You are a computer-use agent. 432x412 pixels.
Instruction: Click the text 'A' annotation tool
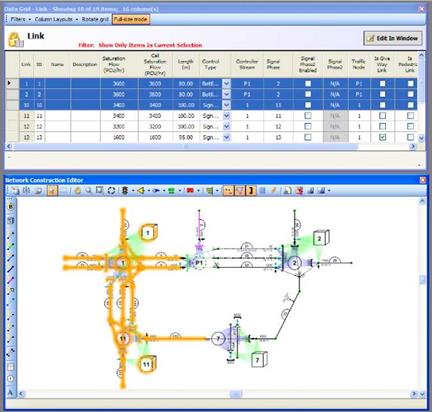pyautogui.click(x=11, y=392)
